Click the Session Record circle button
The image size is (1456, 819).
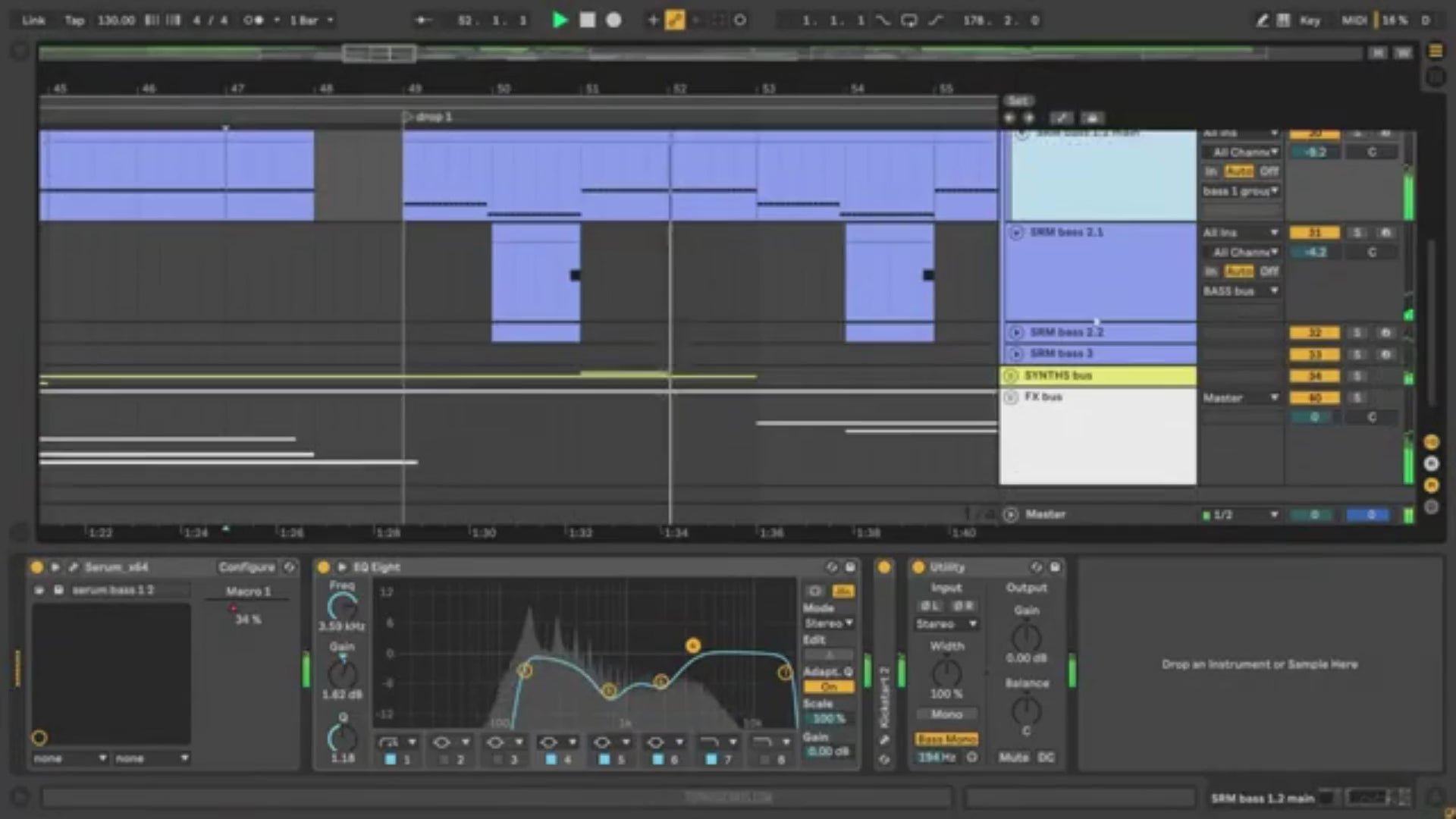tap(739, 20)
